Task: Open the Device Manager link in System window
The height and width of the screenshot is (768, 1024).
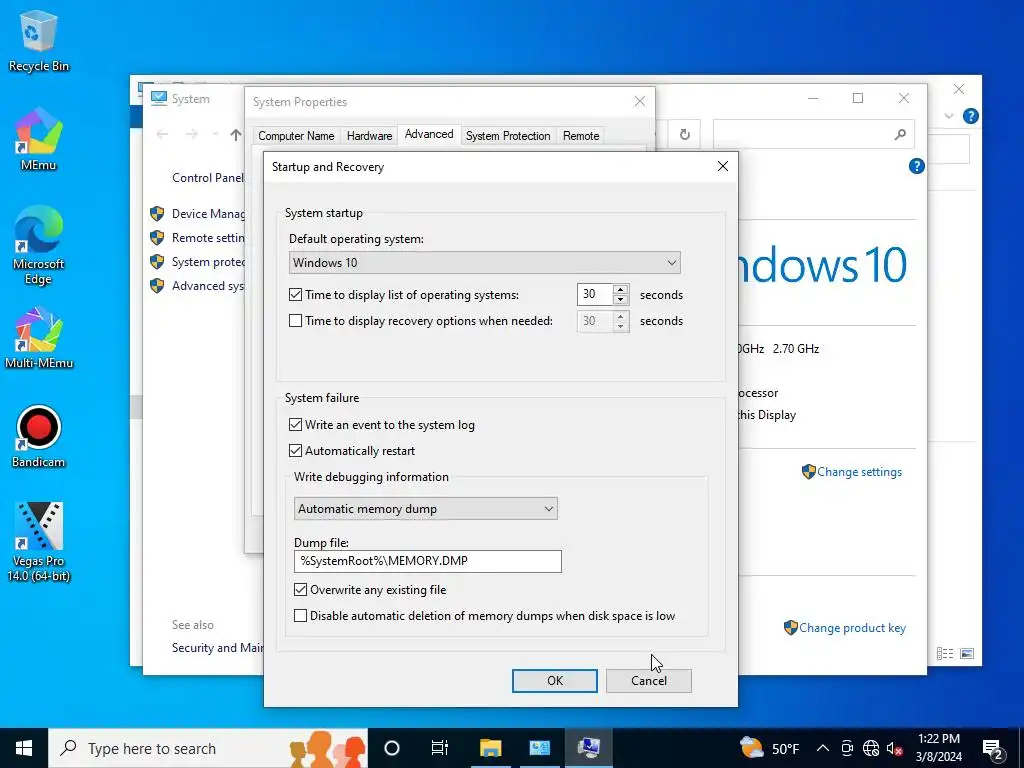Action: click(x=208, y=214)
